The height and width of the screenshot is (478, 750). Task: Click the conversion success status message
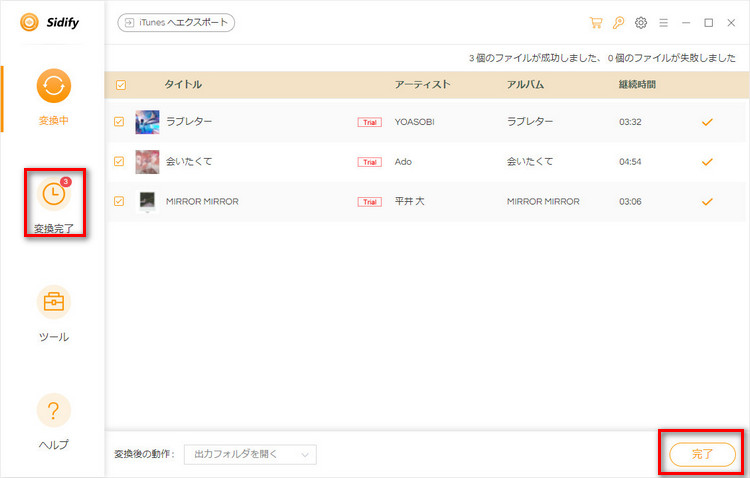click(x=602, y=58)
